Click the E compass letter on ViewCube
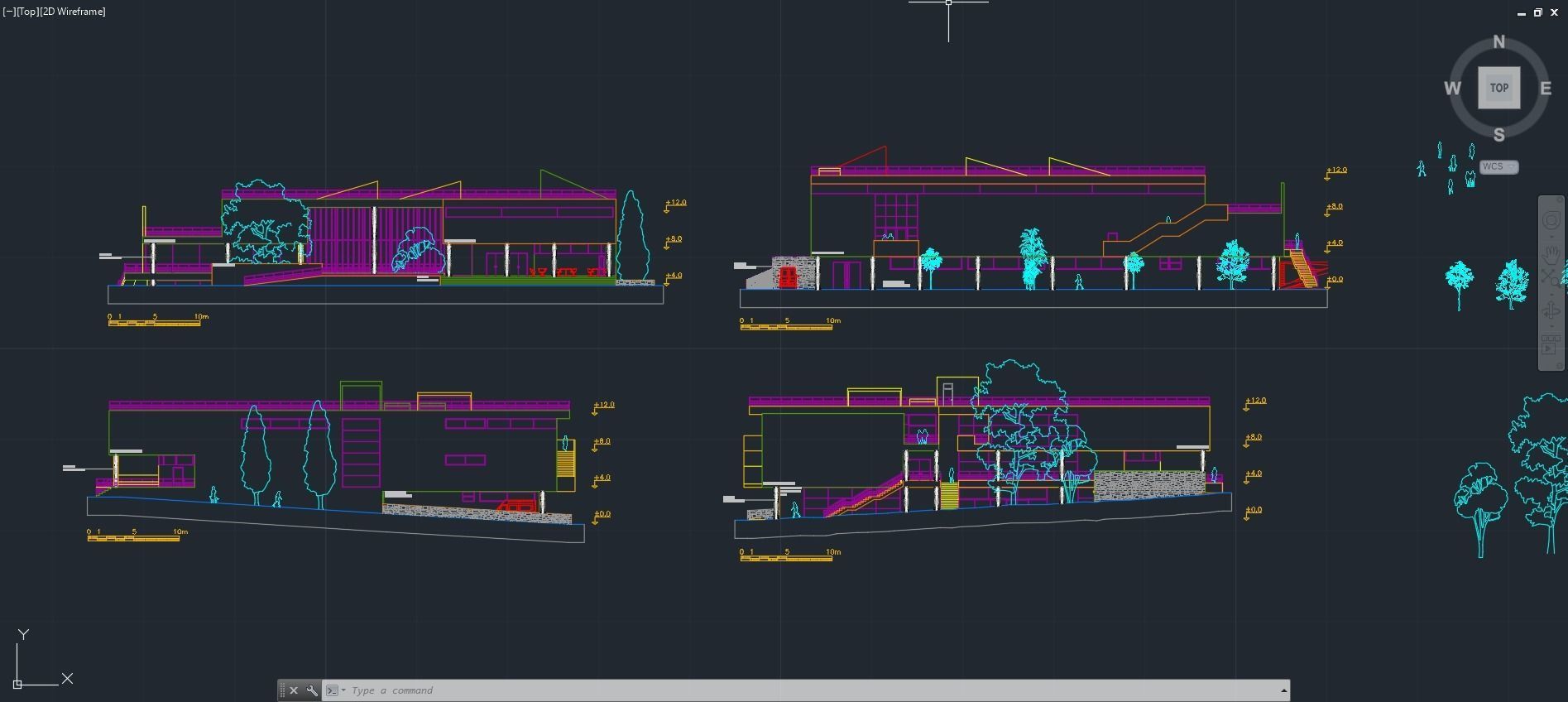 pos(1545,89)
